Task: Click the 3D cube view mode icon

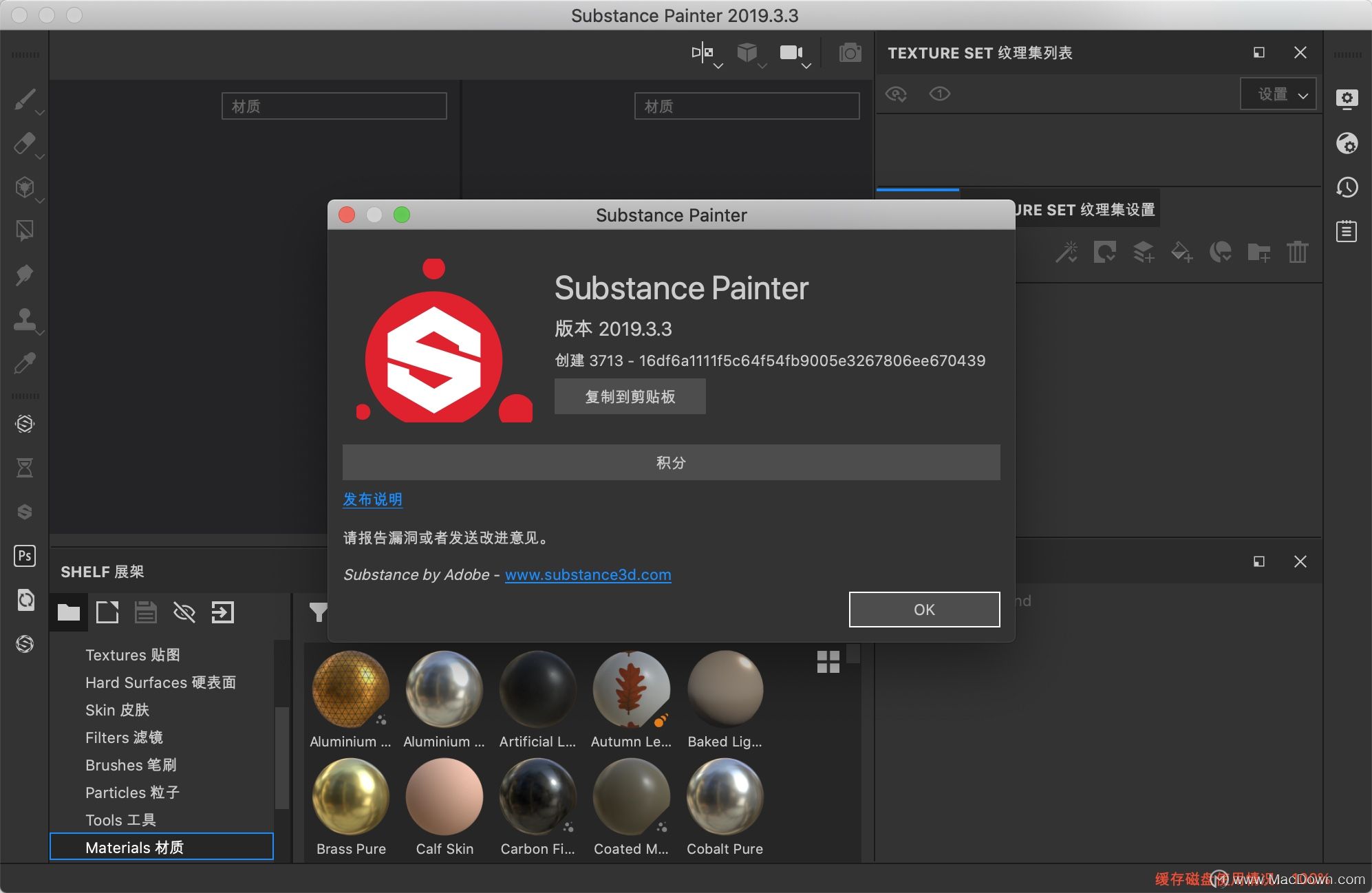Action: pos(747,52)
